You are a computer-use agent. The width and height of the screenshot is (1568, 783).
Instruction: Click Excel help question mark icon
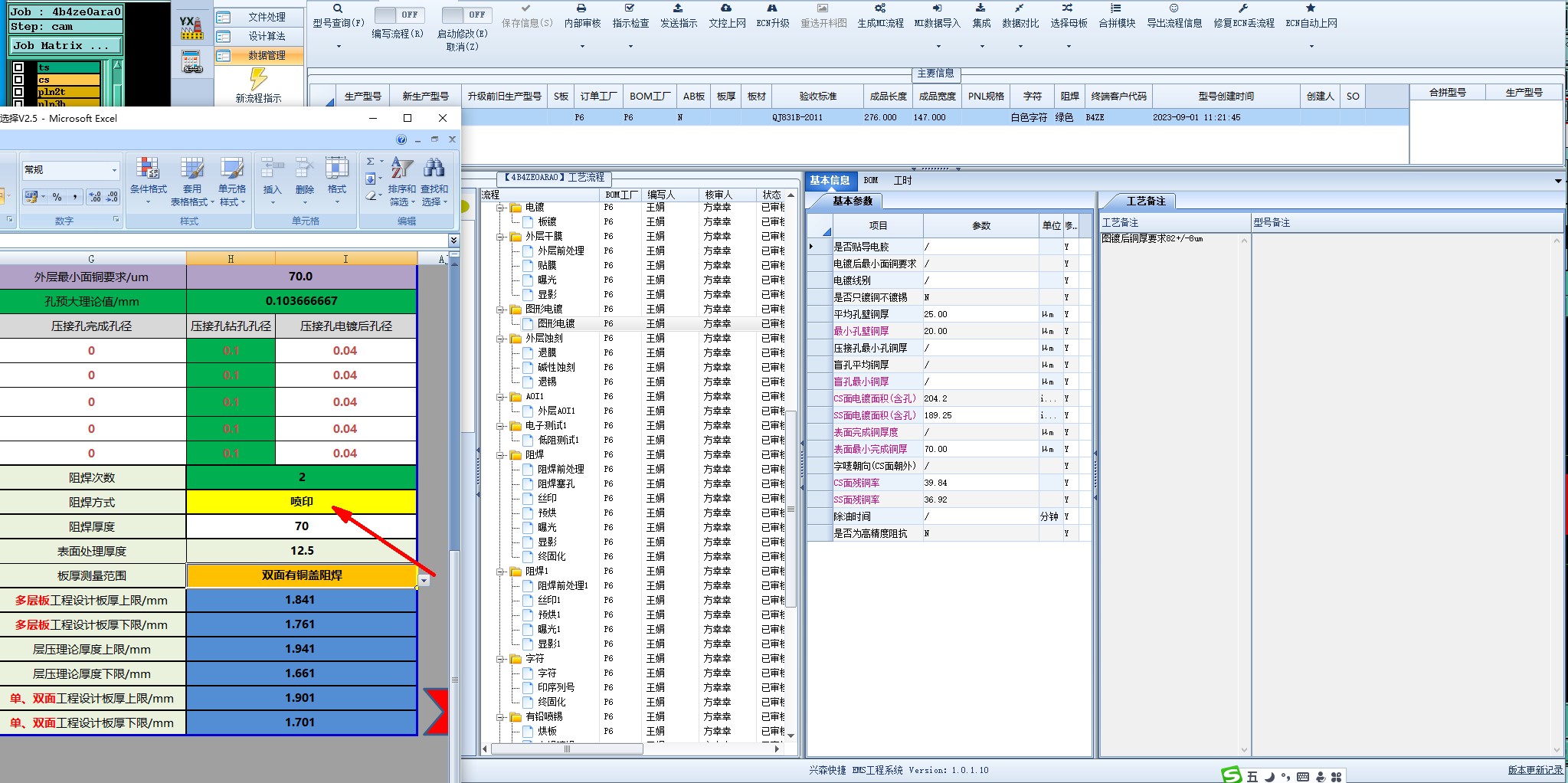tap(401, 139)
